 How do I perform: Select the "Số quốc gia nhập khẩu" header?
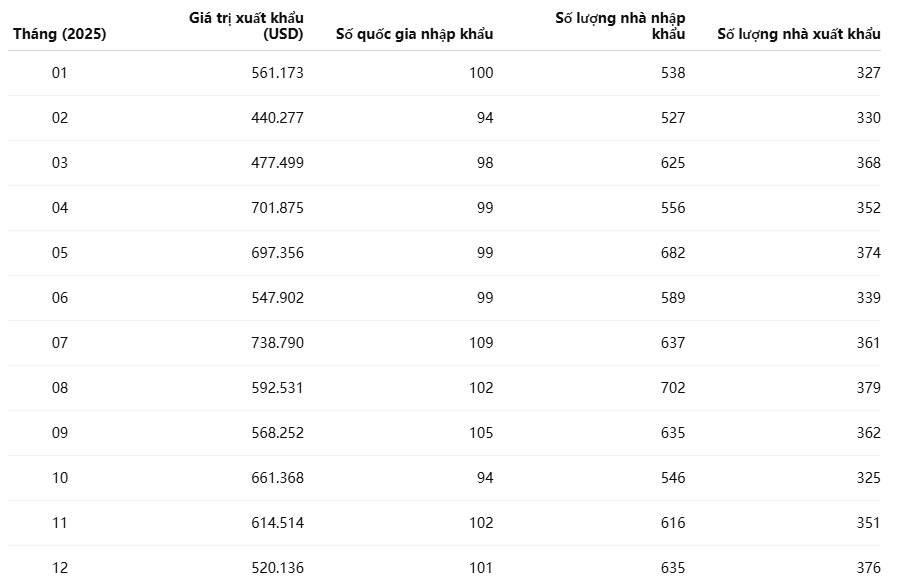[x=414, y=34]
